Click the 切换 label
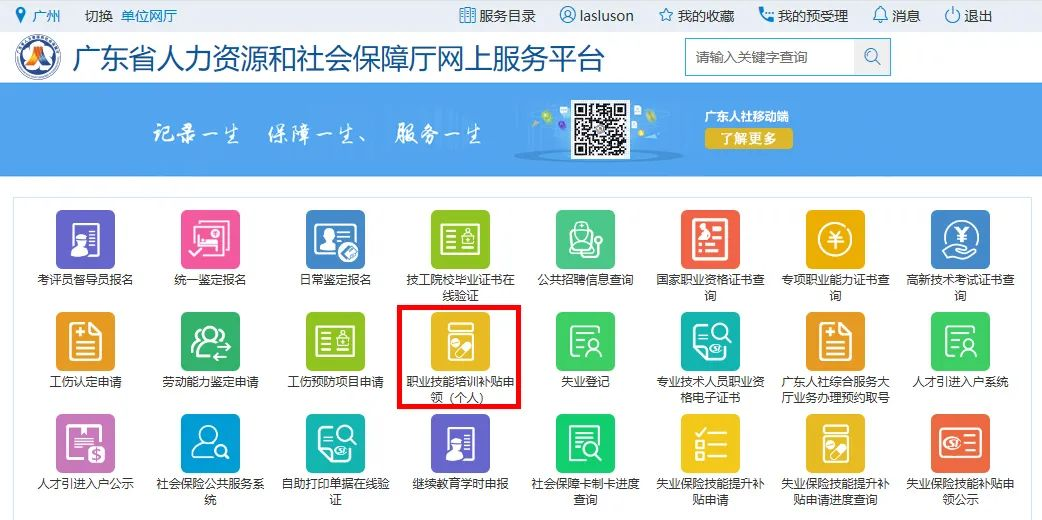This screenshot has width=1042, height=520. (98, 16)
